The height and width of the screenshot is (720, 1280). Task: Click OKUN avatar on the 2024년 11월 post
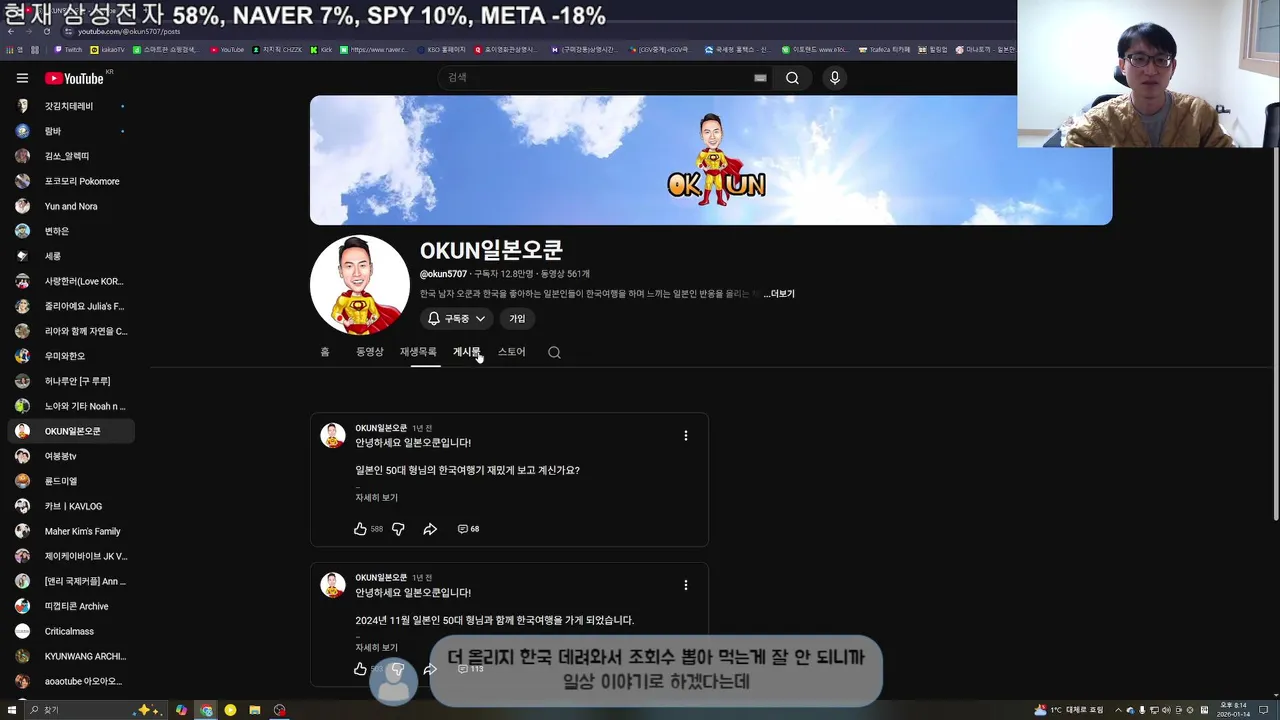click(333, 585)
